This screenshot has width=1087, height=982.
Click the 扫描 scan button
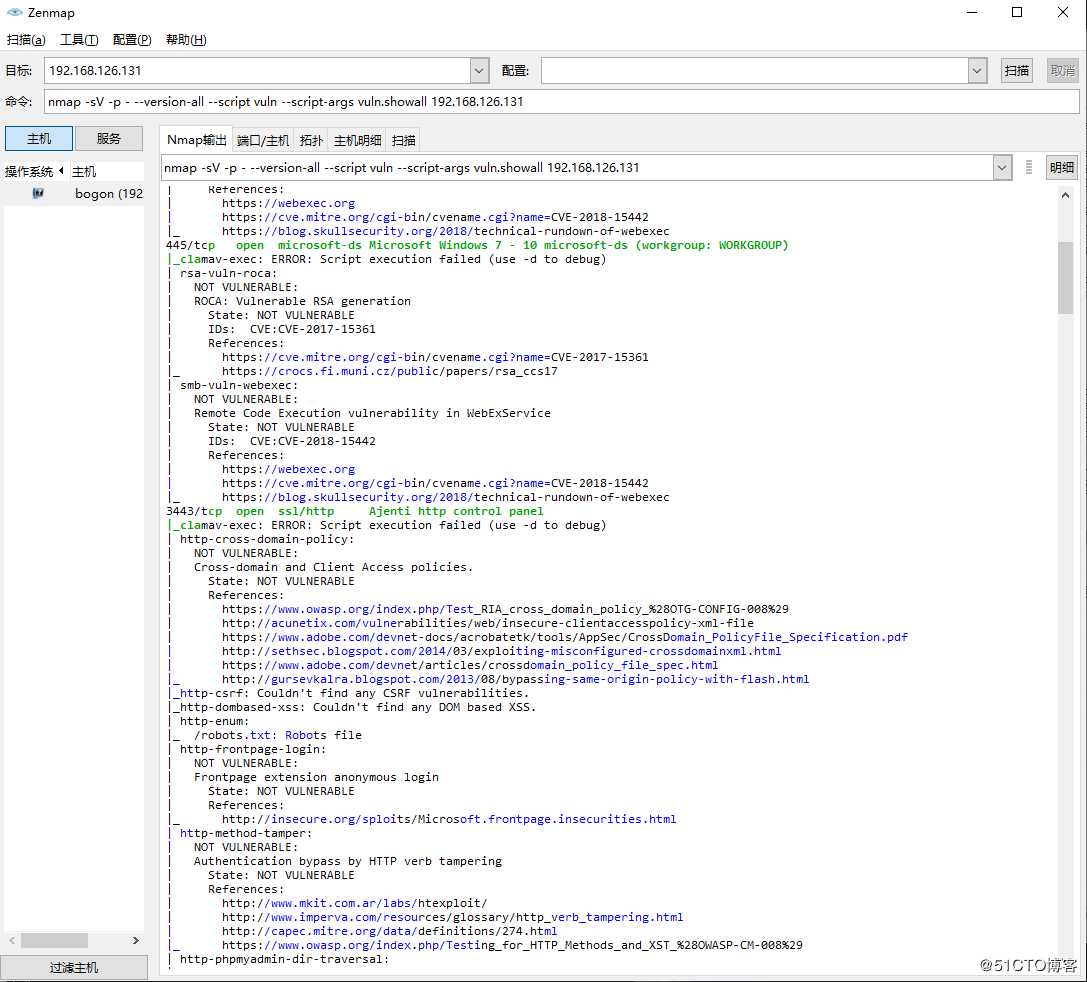pos(1017,71)
